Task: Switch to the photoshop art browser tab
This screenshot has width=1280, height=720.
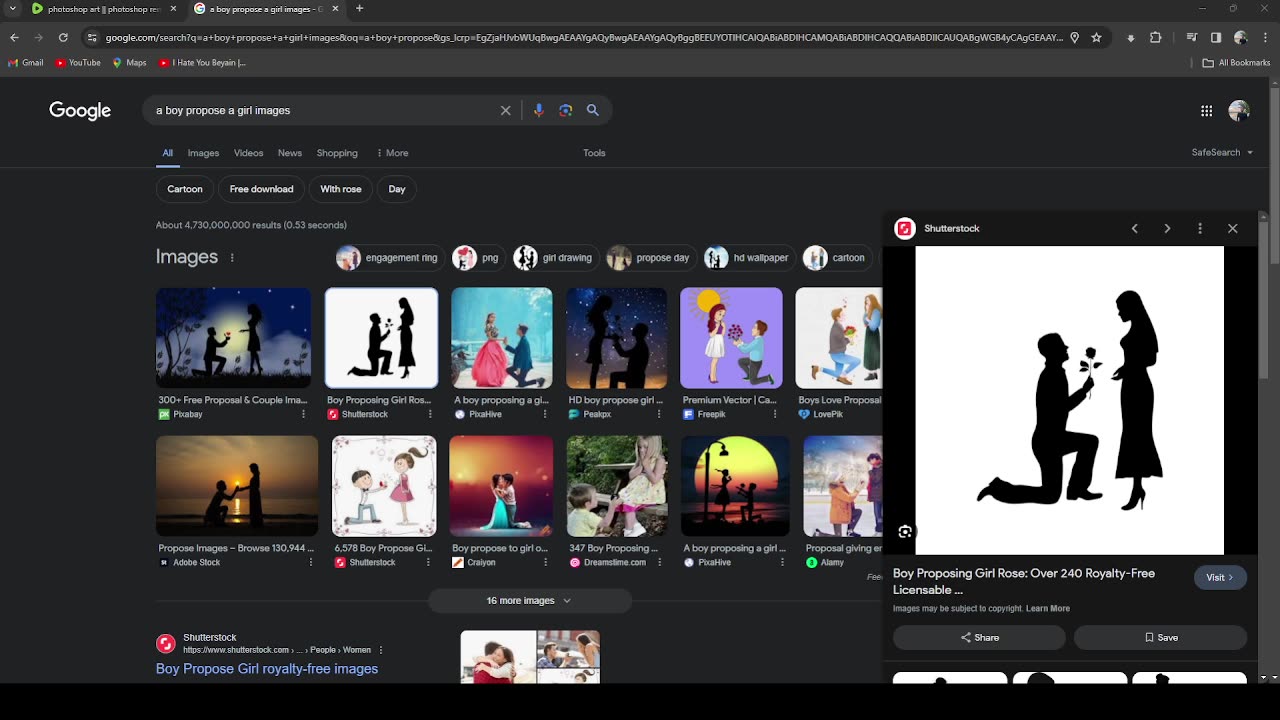Action: pos(104,9)
